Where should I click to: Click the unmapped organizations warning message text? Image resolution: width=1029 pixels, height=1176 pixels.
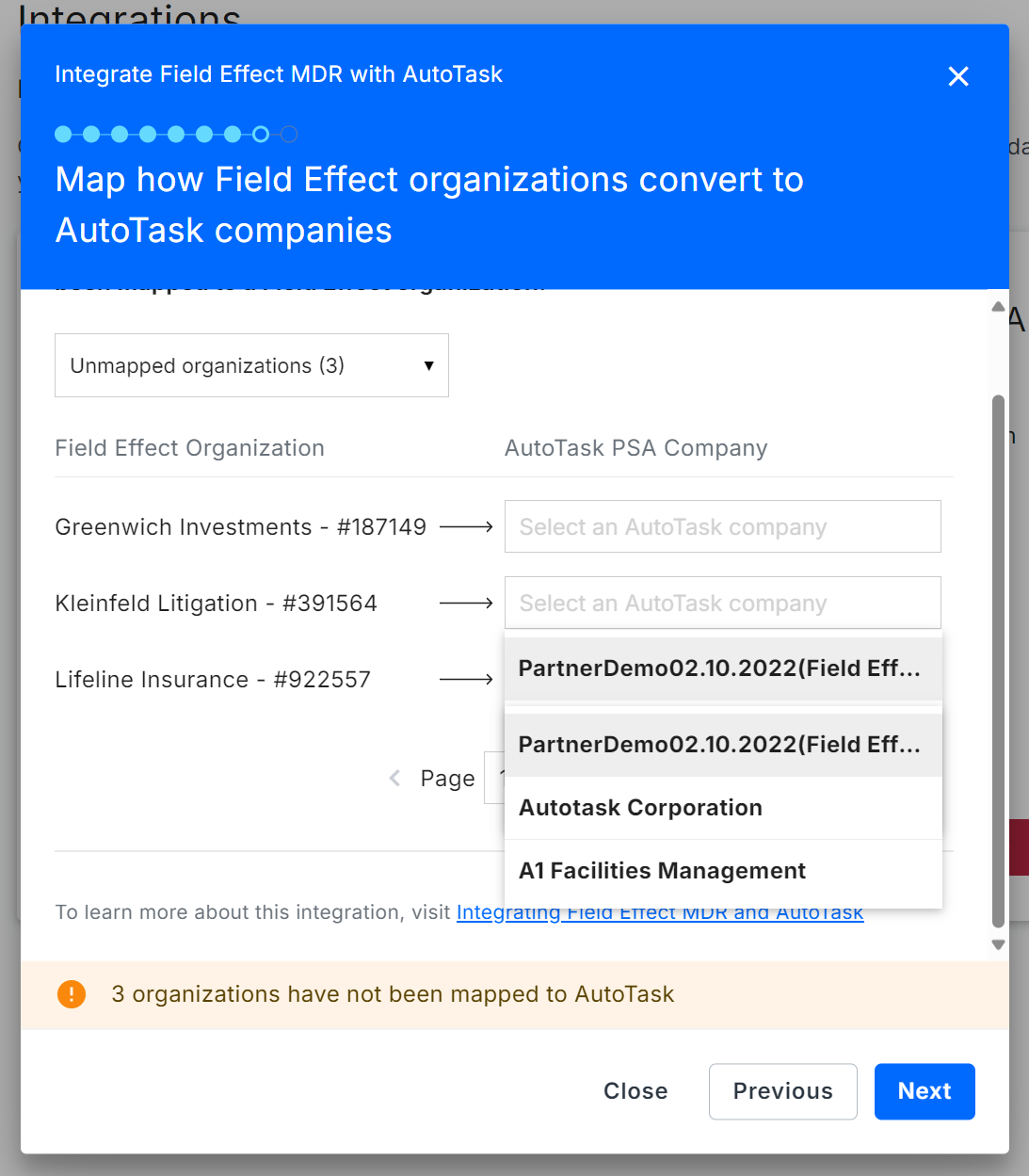tap(393, 994)
